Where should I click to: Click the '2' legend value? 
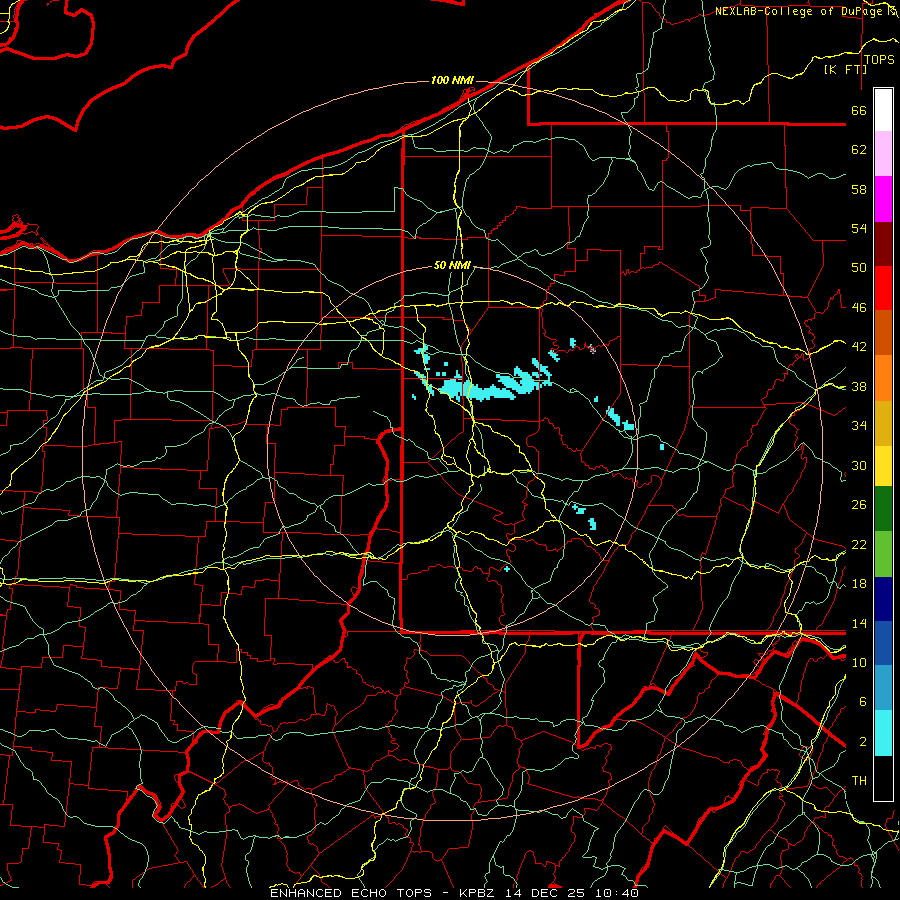point(863,742)
